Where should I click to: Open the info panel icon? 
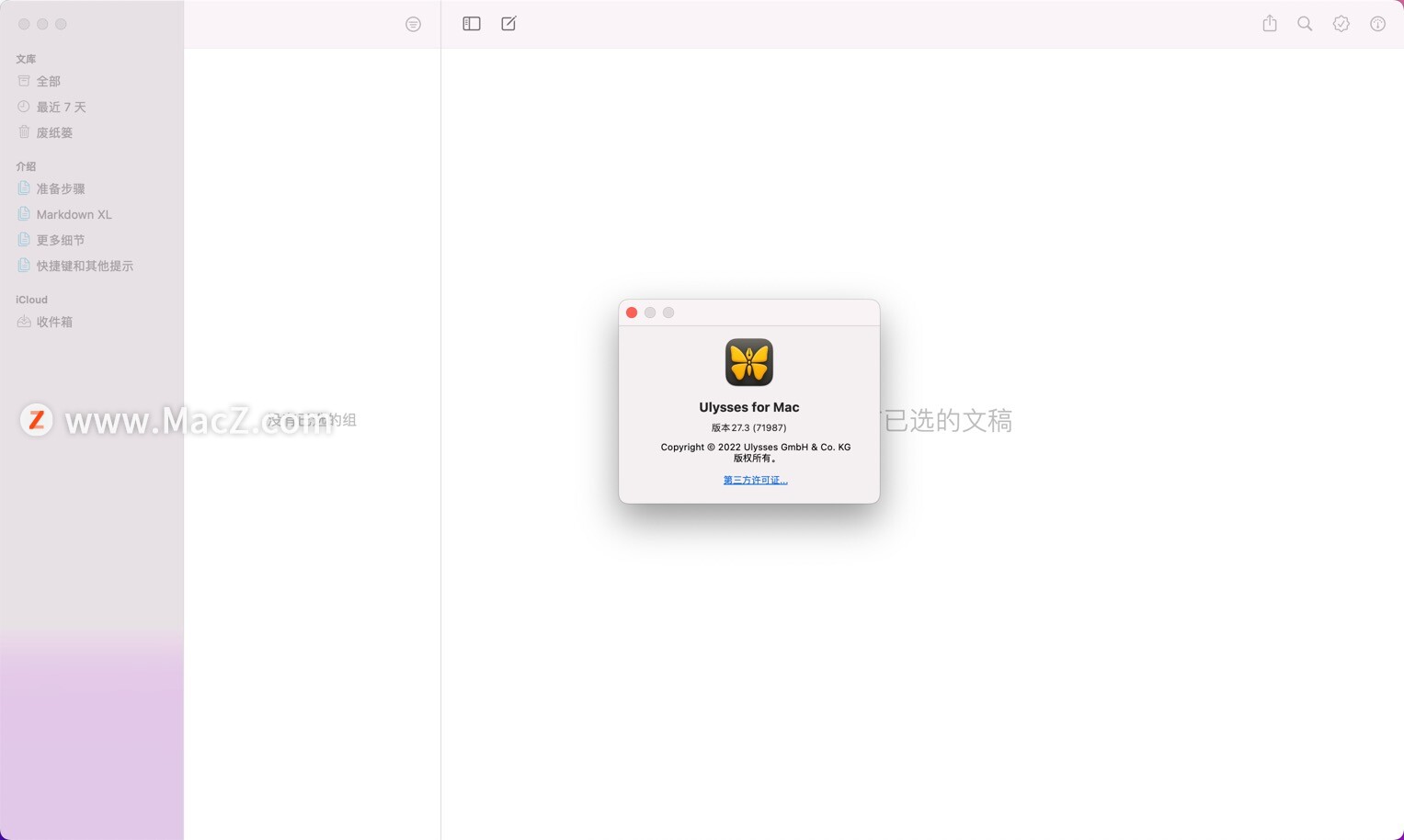click(1377, 24)
